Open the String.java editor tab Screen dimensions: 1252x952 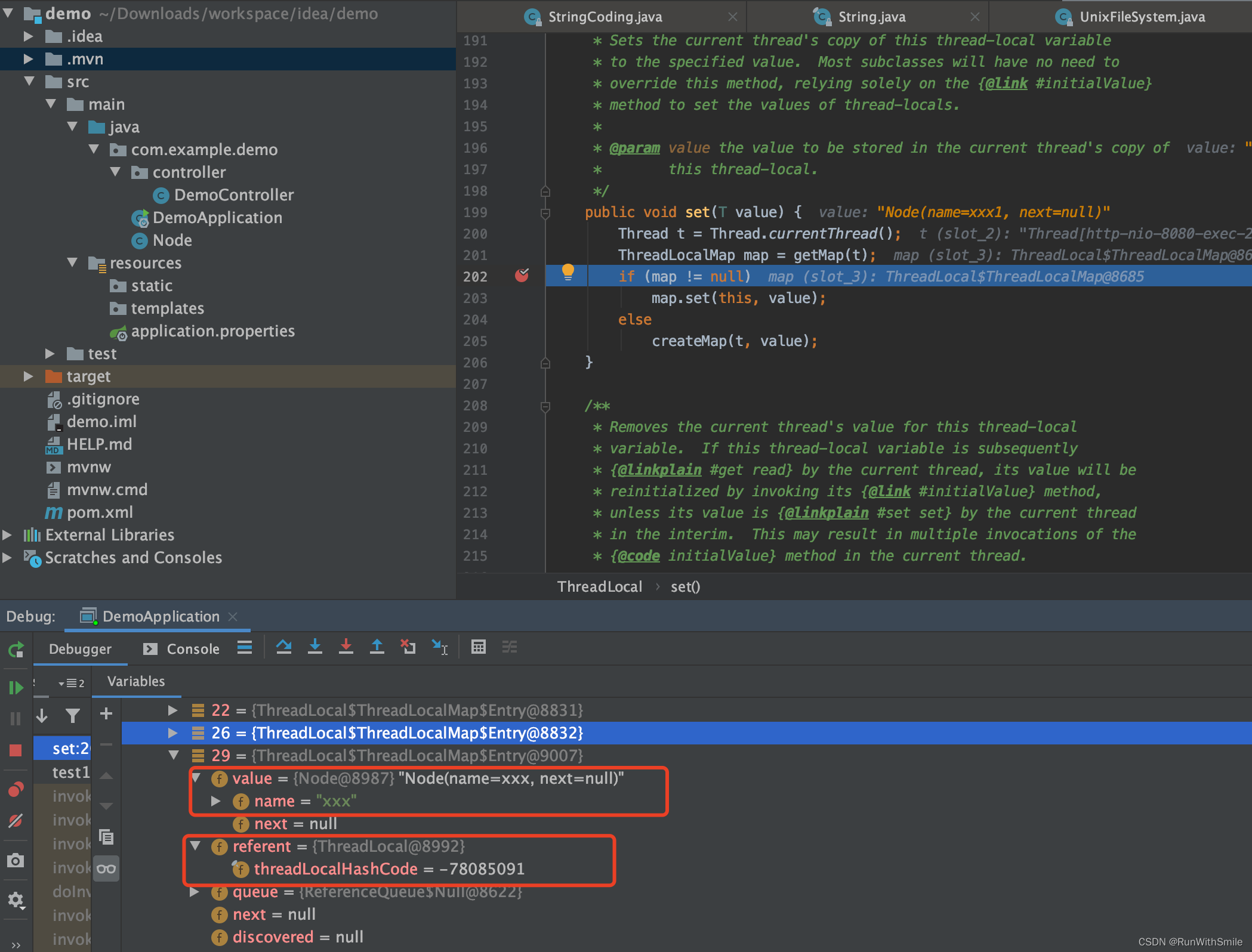coord(871,17)
